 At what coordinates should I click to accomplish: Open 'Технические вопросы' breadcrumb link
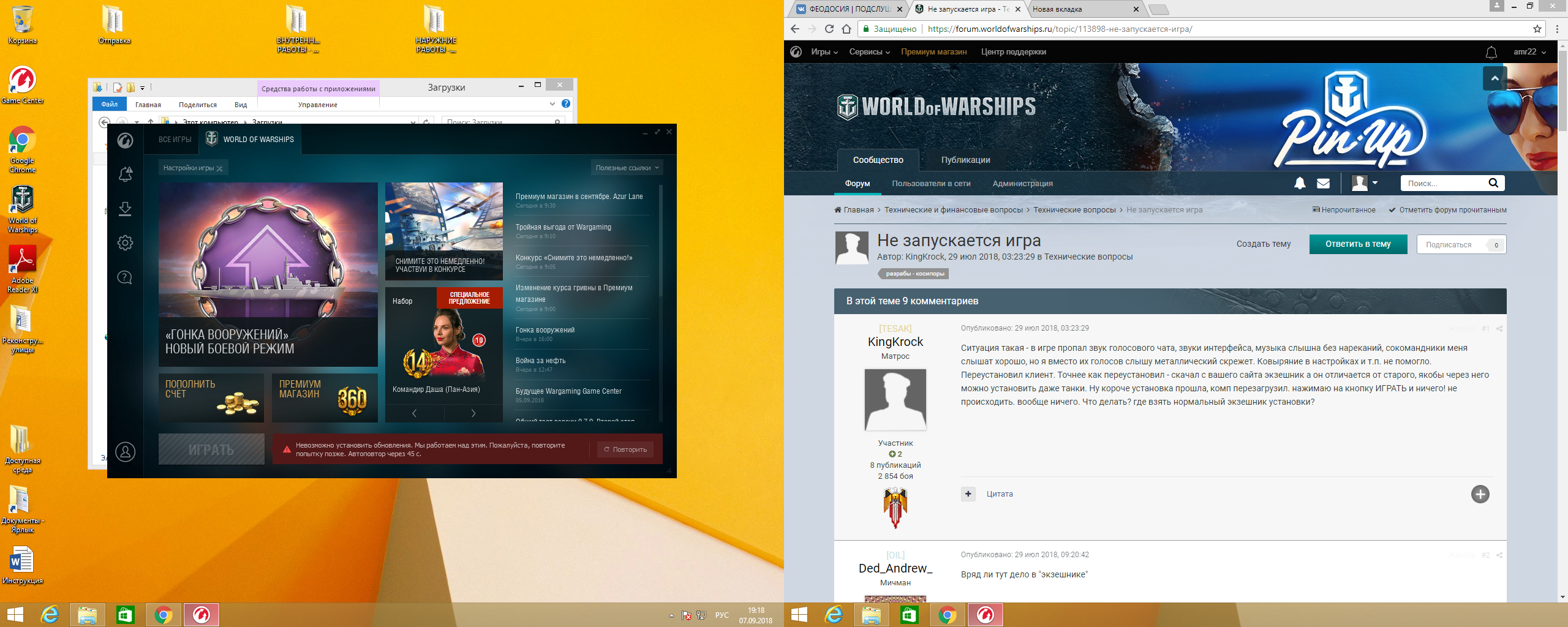click(1074, 210)
